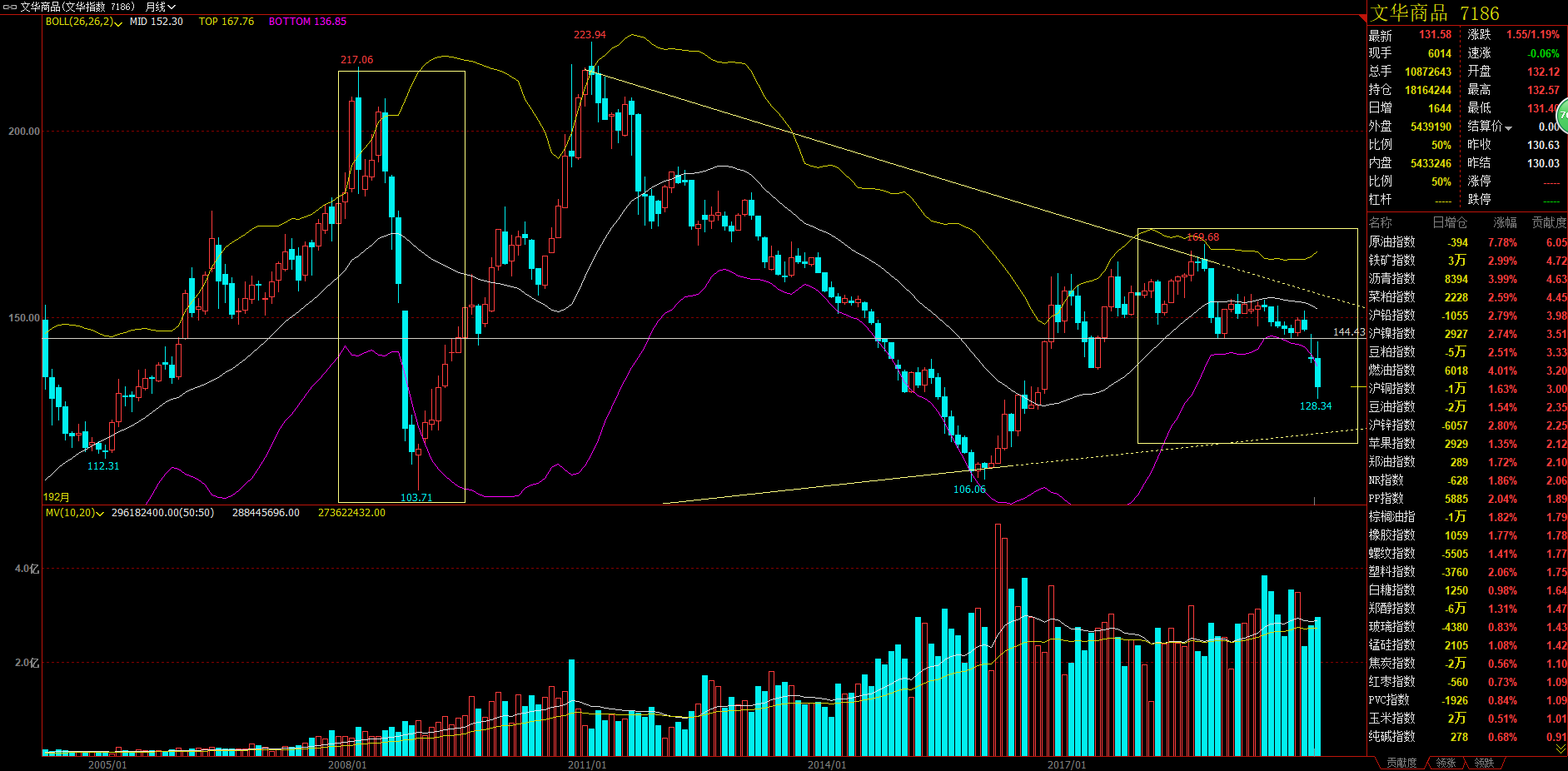The height and width of the screenshot is (771, 1568).
Task: Open the 结算价 dropdown arrow
Action: pos(1508,127)
